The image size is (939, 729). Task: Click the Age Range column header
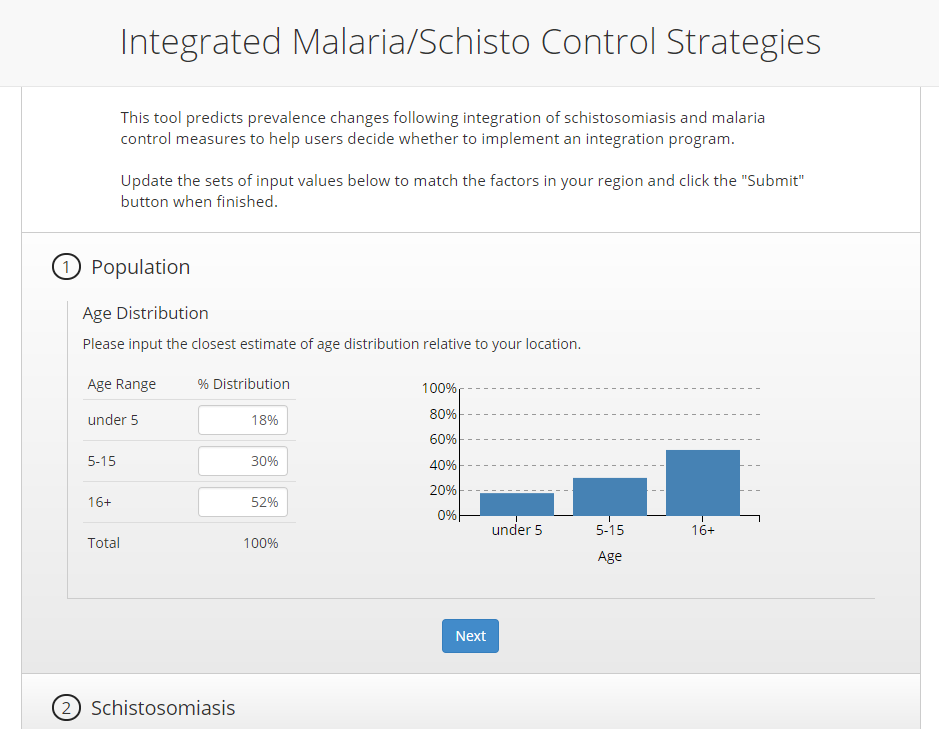(x=122, y=384)
